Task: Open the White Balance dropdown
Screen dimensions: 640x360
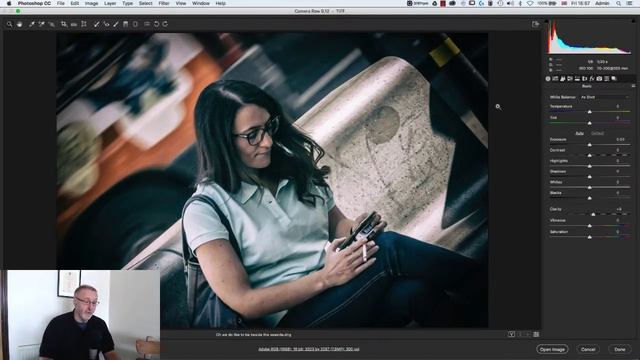Action: tap(604, 97)
